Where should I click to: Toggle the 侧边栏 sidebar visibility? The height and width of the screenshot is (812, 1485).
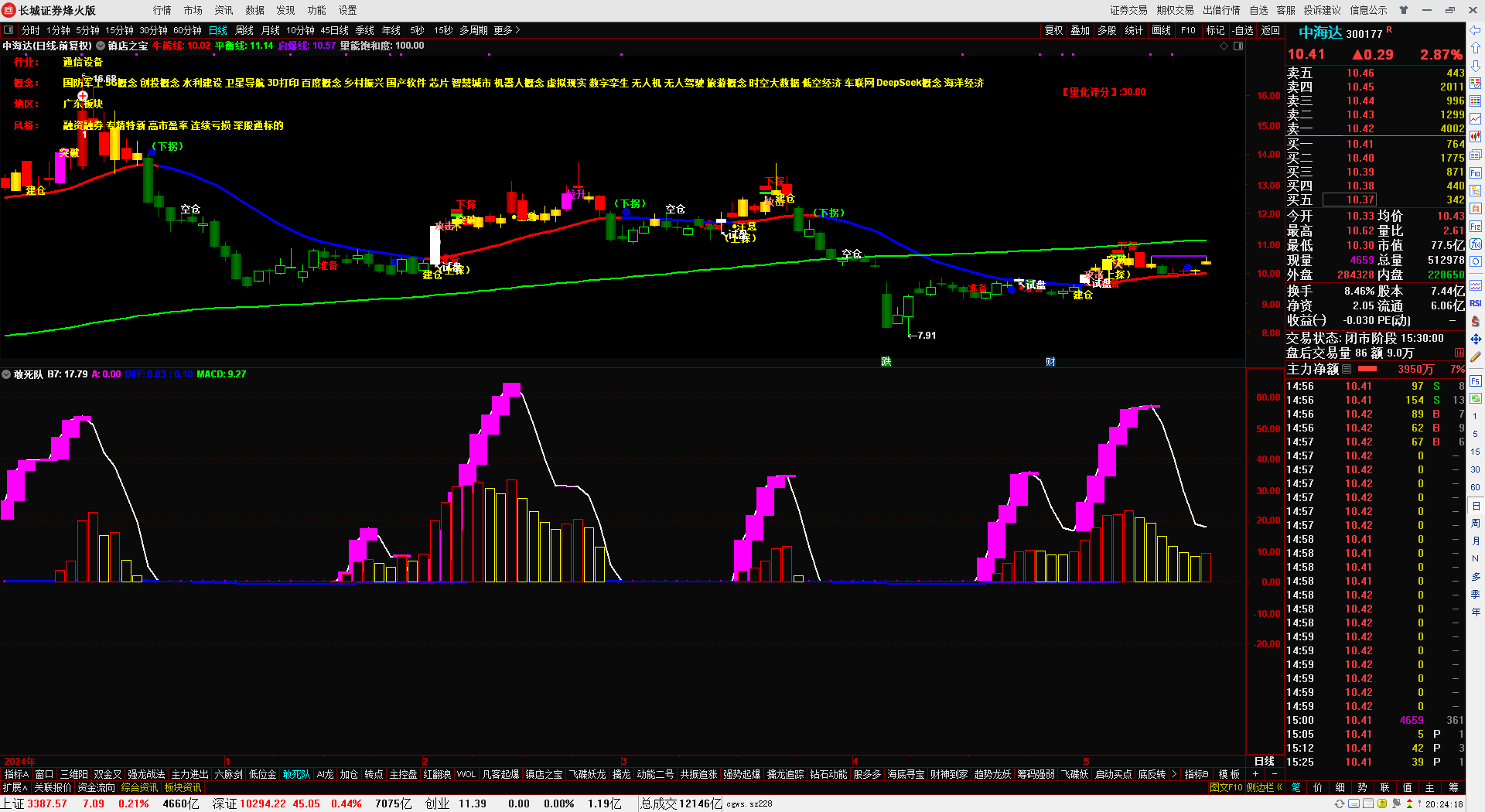click(x=1265, y=787)
